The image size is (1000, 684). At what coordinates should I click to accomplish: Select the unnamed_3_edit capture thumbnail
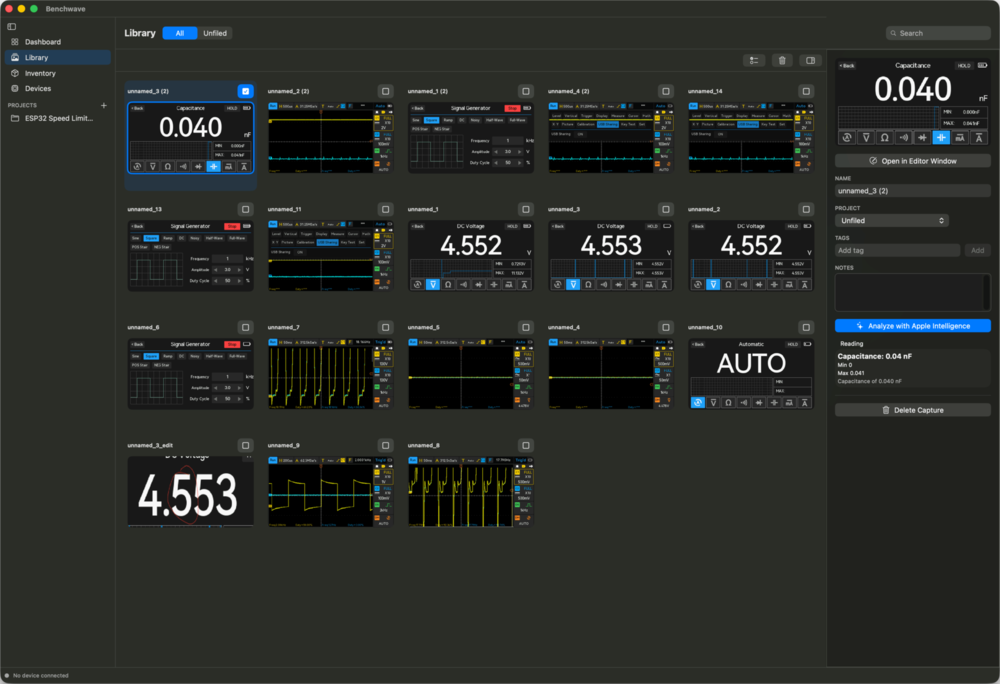coord(191,491)
